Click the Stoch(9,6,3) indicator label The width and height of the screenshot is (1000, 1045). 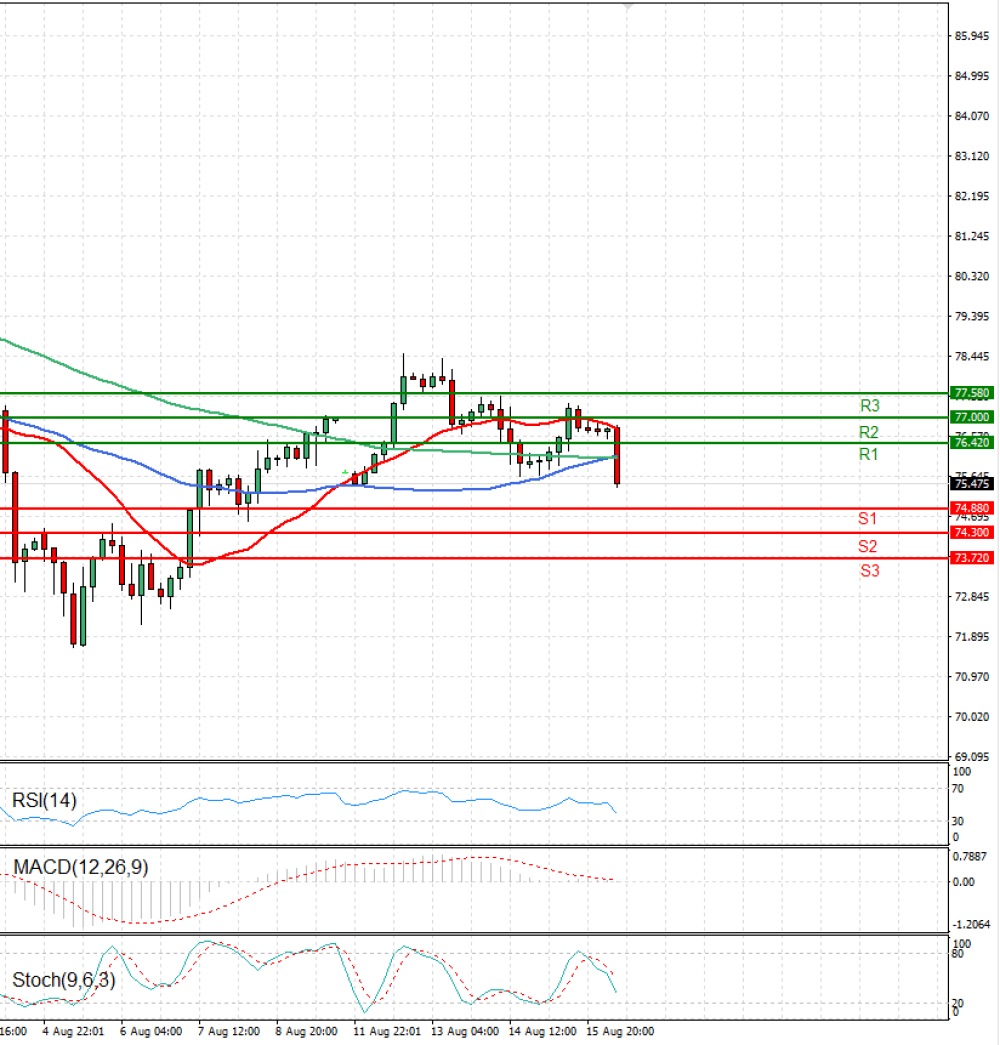[64, 980]
